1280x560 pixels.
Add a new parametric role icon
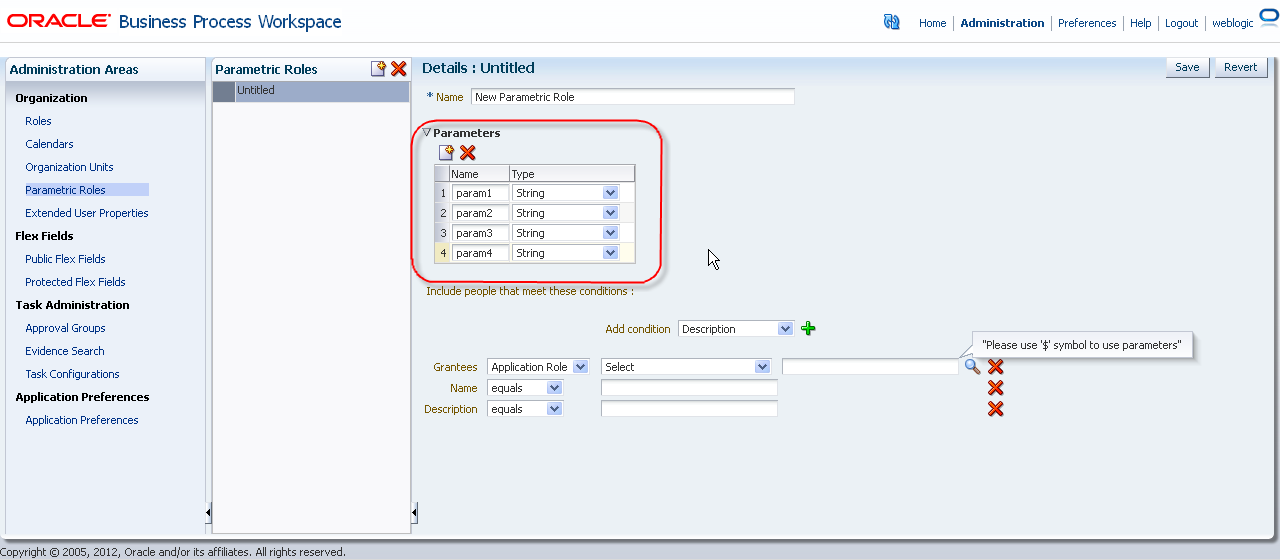(378, 68)
